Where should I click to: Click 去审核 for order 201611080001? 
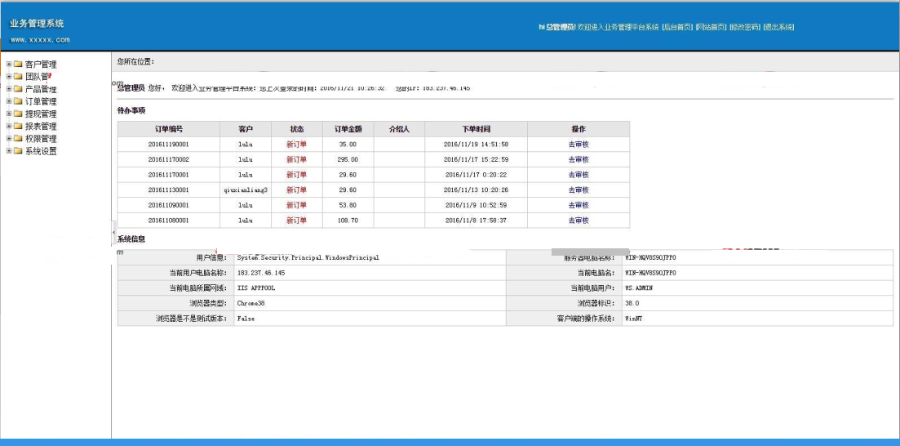click(579, 220)
